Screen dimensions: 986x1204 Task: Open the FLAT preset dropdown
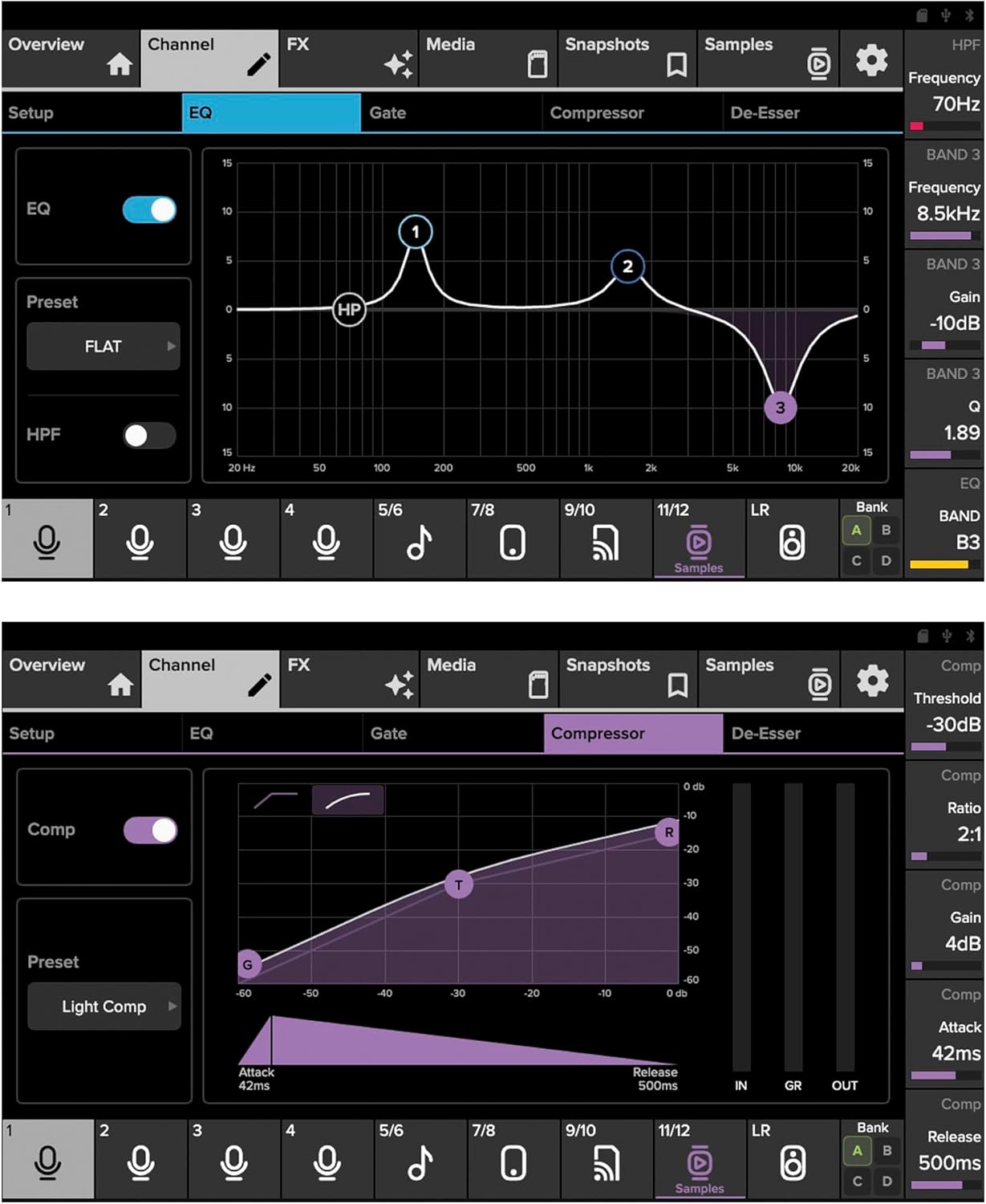(x=103, y=347)
